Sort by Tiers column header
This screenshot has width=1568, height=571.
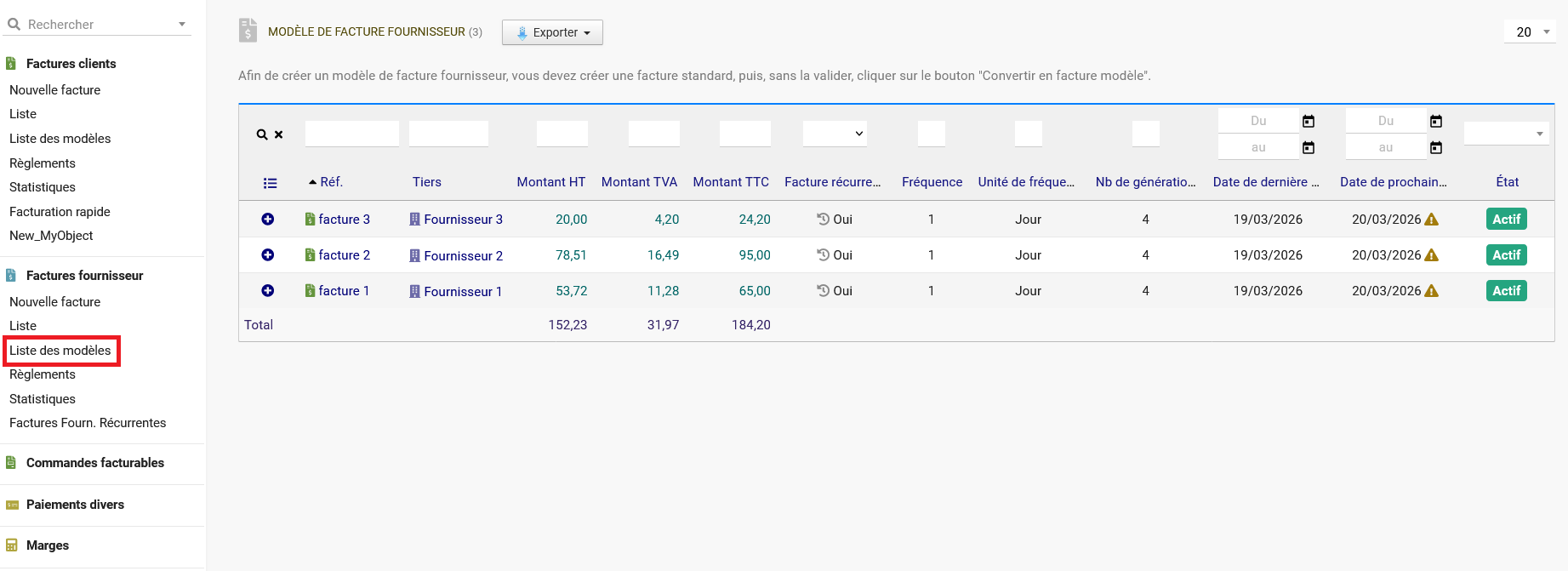[427, 182]
